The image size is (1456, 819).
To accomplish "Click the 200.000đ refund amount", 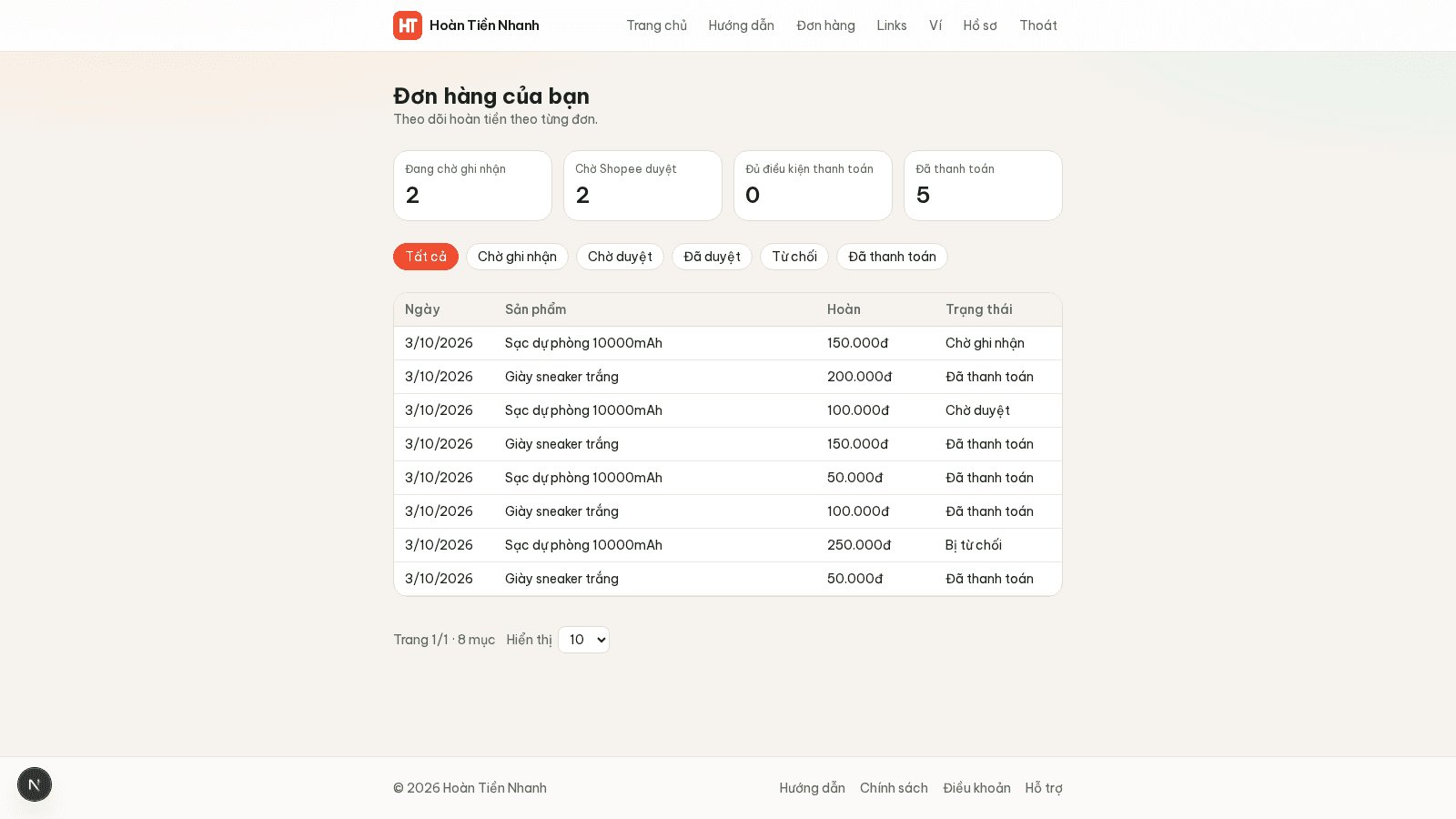I will pos(859,377).
